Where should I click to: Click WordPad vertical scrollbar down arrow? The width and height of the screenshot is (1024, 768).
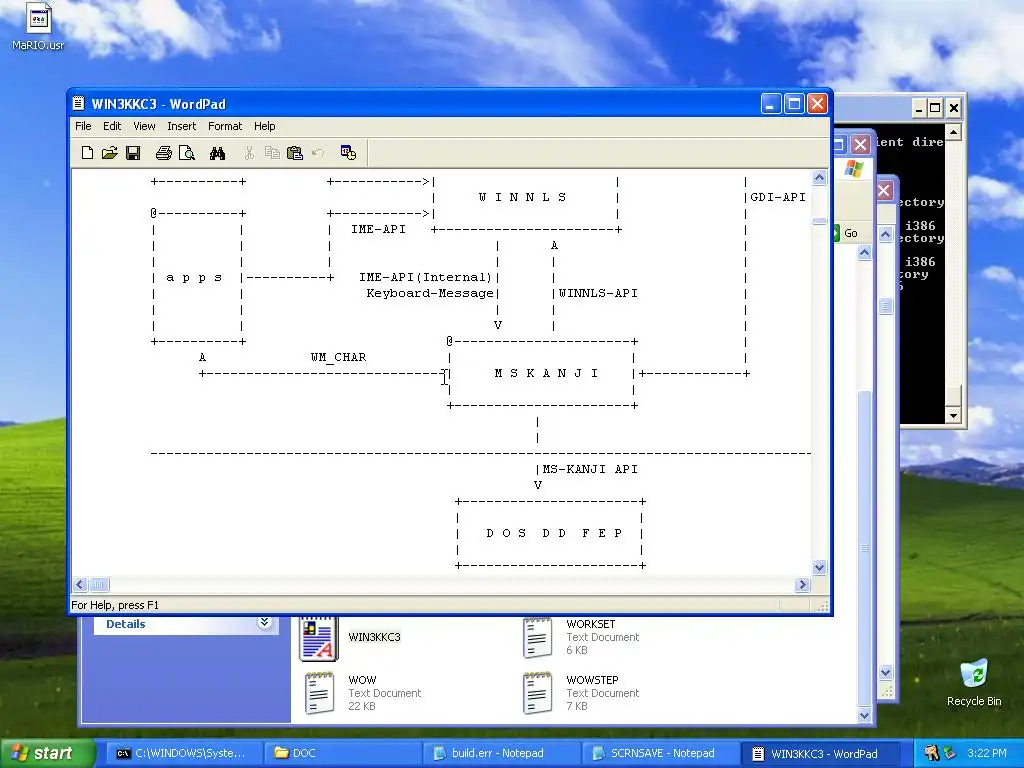(x=820, y=568)
